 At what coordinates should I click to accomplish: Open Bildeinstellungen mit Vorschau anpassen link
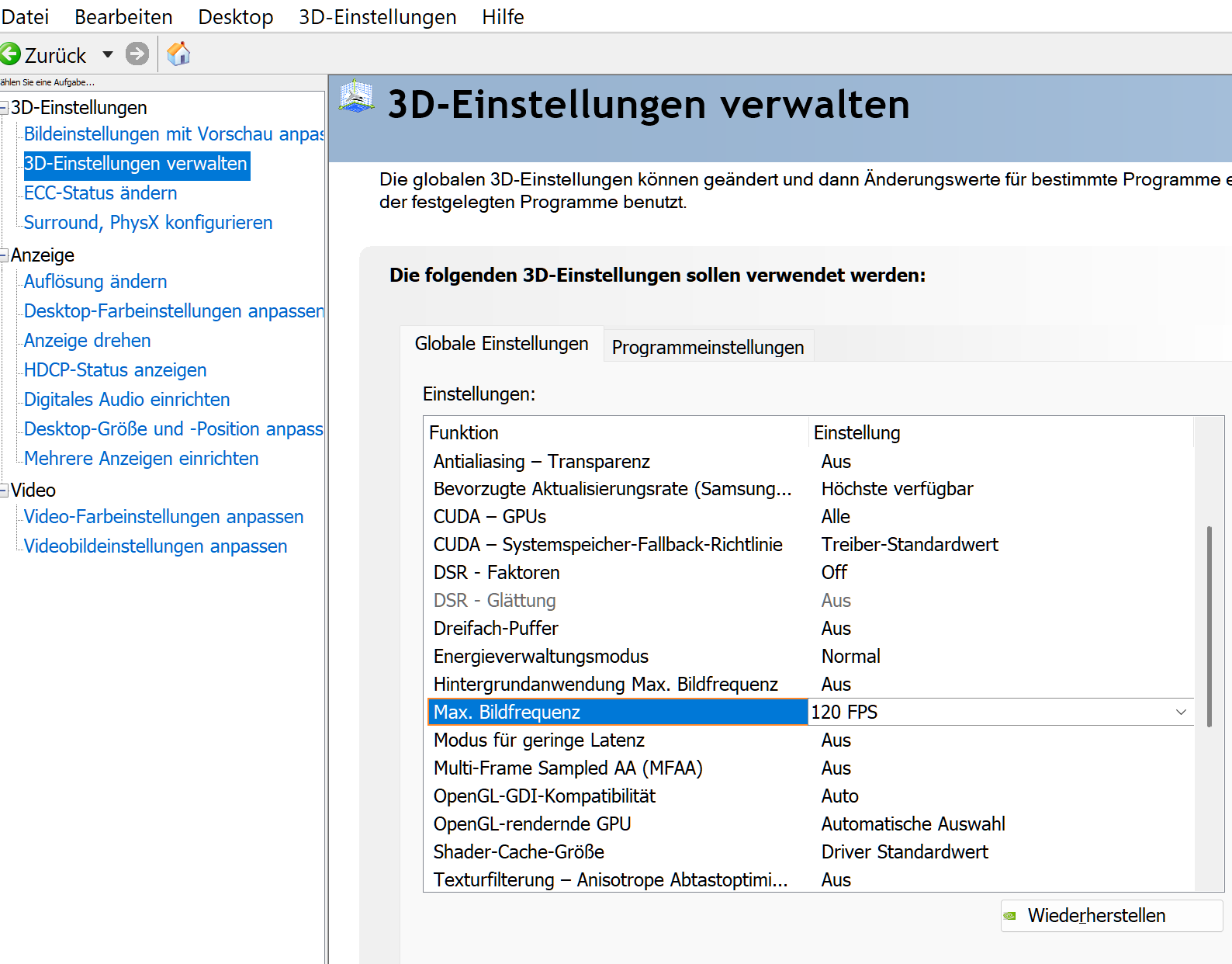point(174,134)
